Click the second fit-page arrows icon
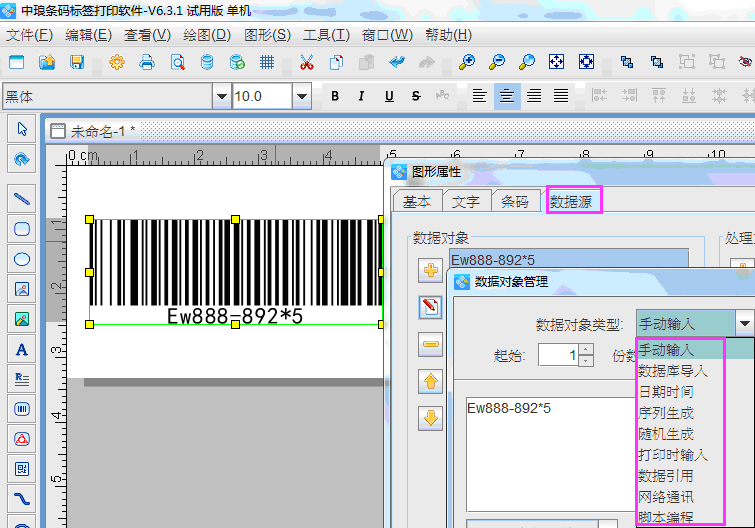This screenshot has height=528, width=755. click(586, 62)
